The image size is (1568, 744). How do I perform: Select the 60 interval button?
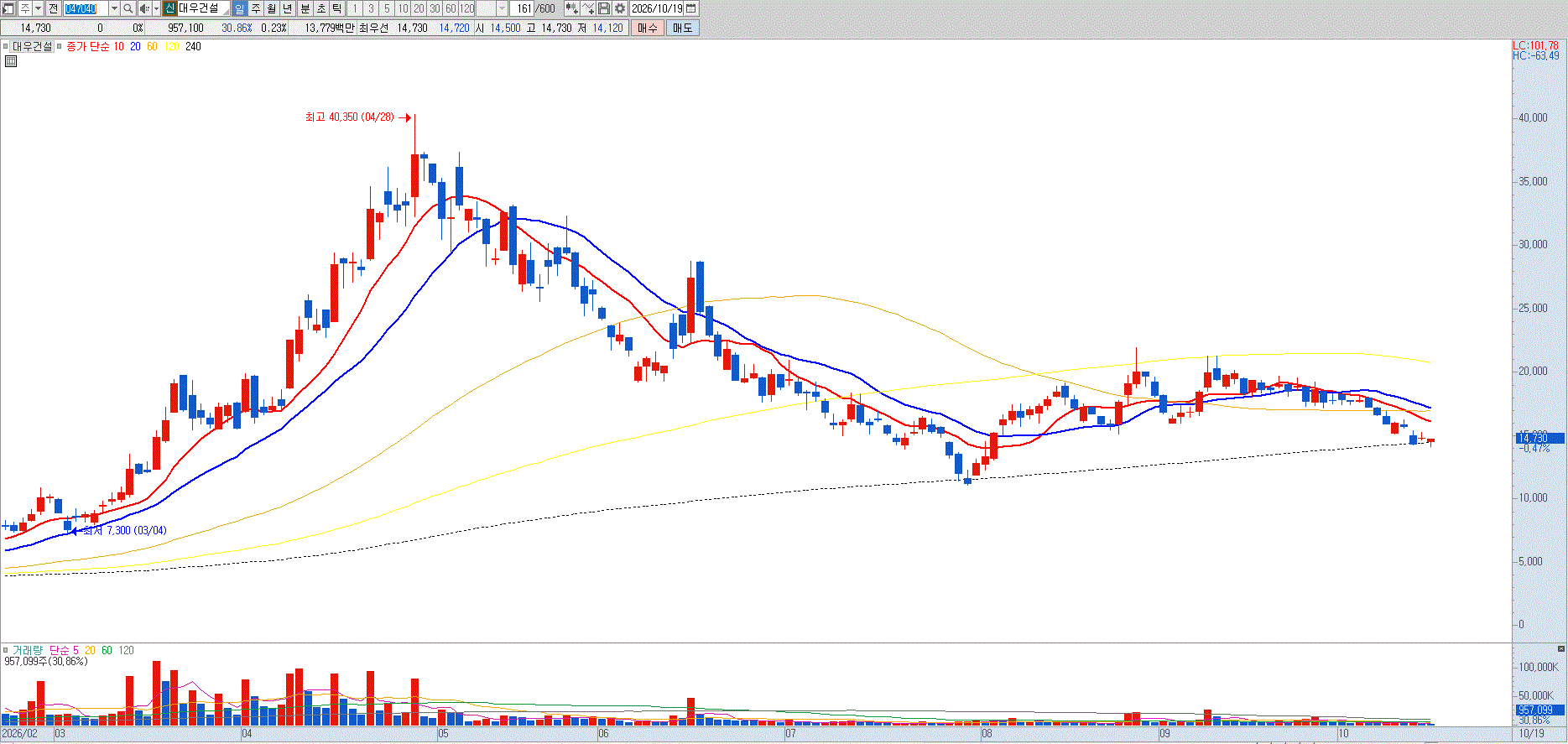tap(451, 8)
